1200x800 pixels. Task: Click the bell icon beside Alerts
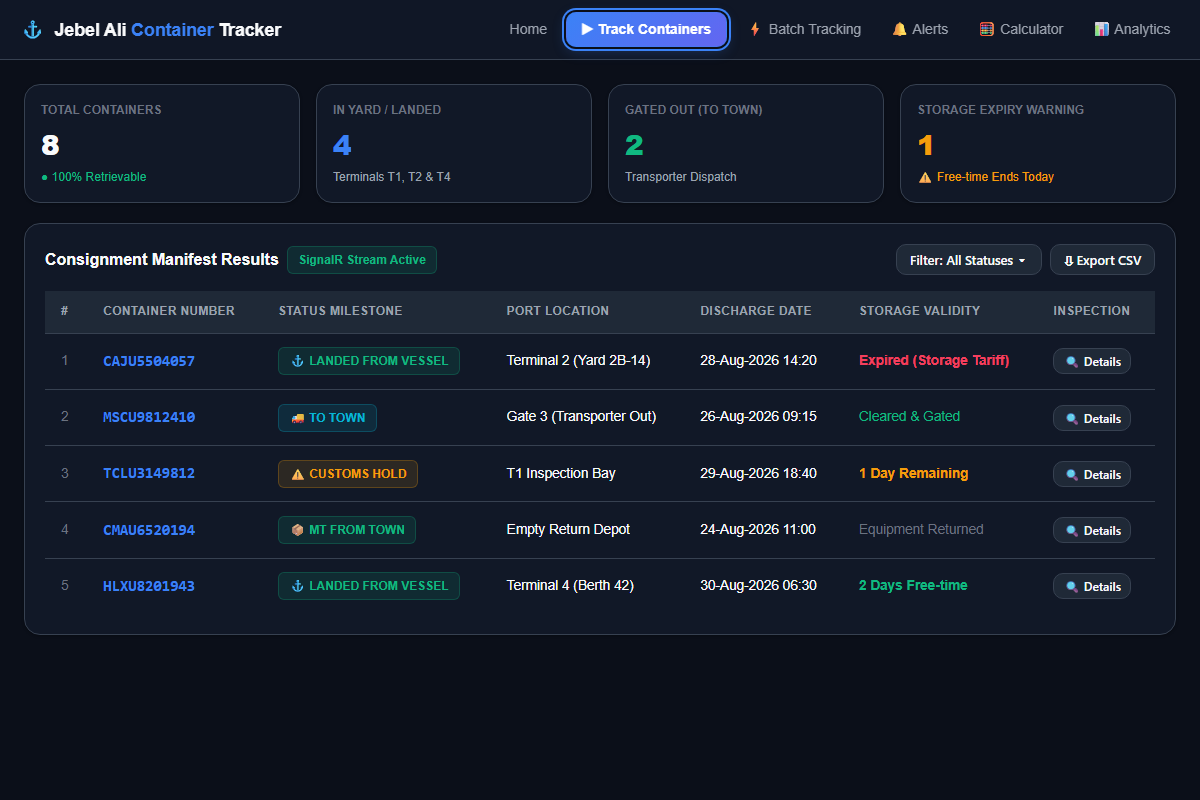pos(899,29)
